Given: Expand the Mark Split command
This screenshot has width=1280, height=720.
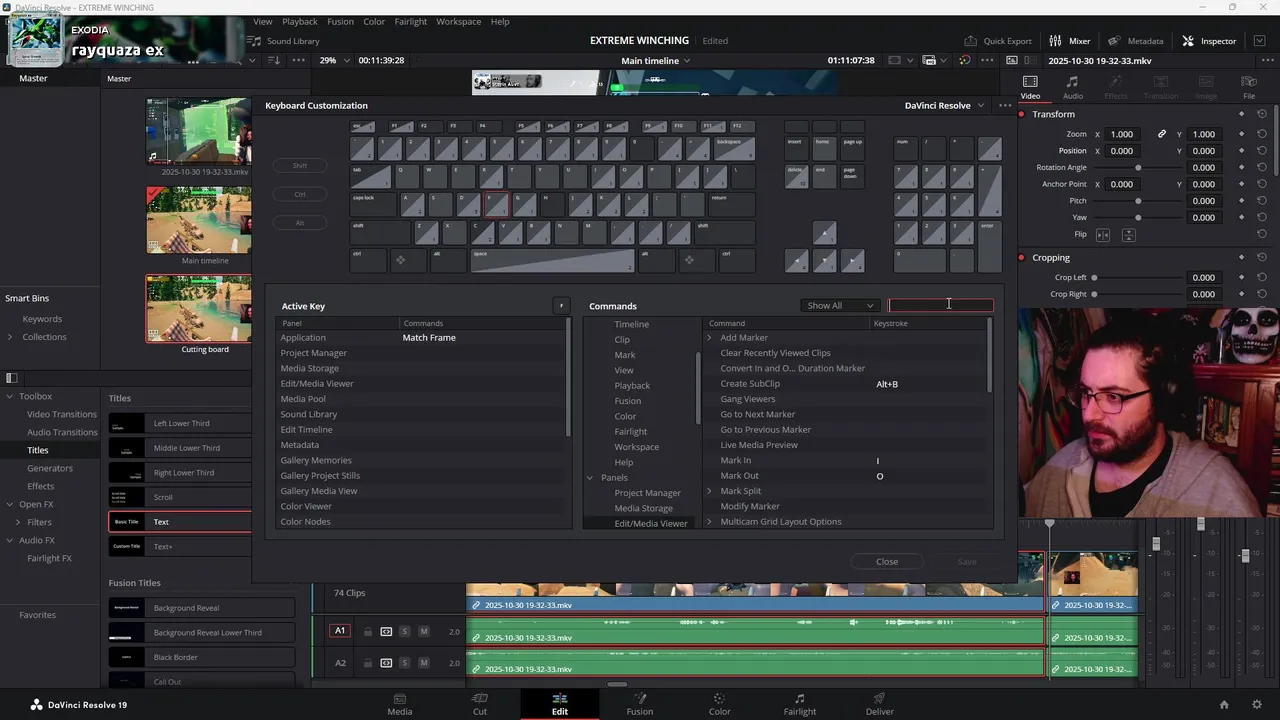Looking at the screenshot, I should click(709, 491).
